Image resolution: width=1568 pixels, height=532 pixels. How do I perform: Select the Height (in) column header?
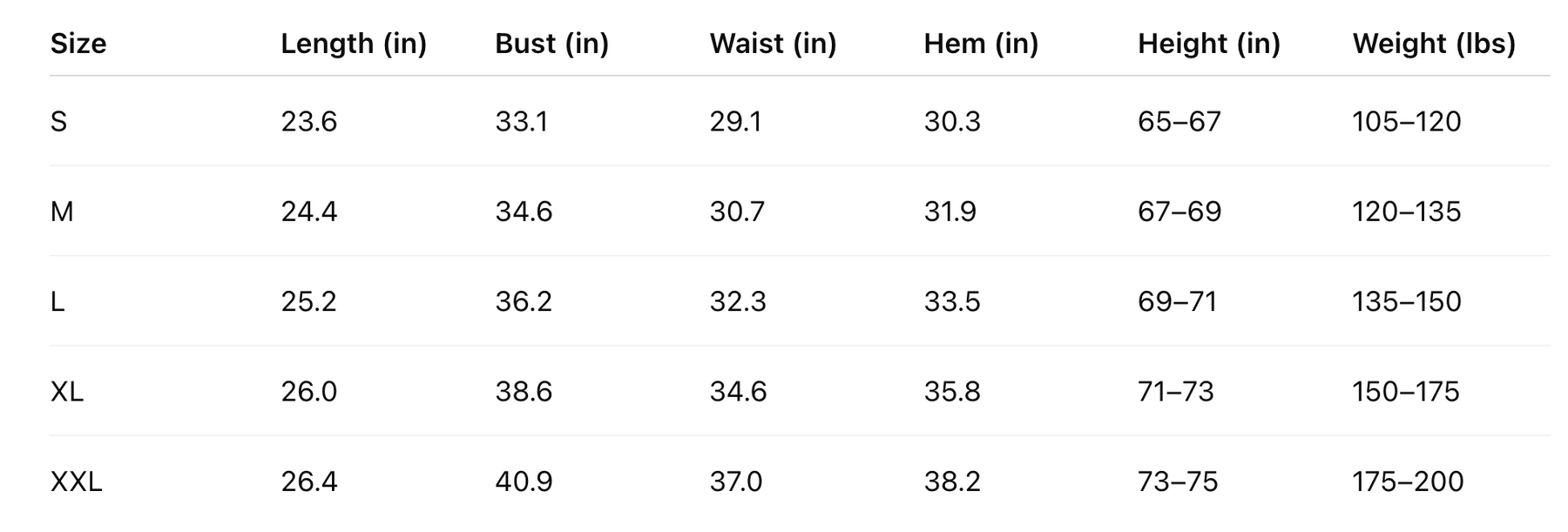(1208, 44)
